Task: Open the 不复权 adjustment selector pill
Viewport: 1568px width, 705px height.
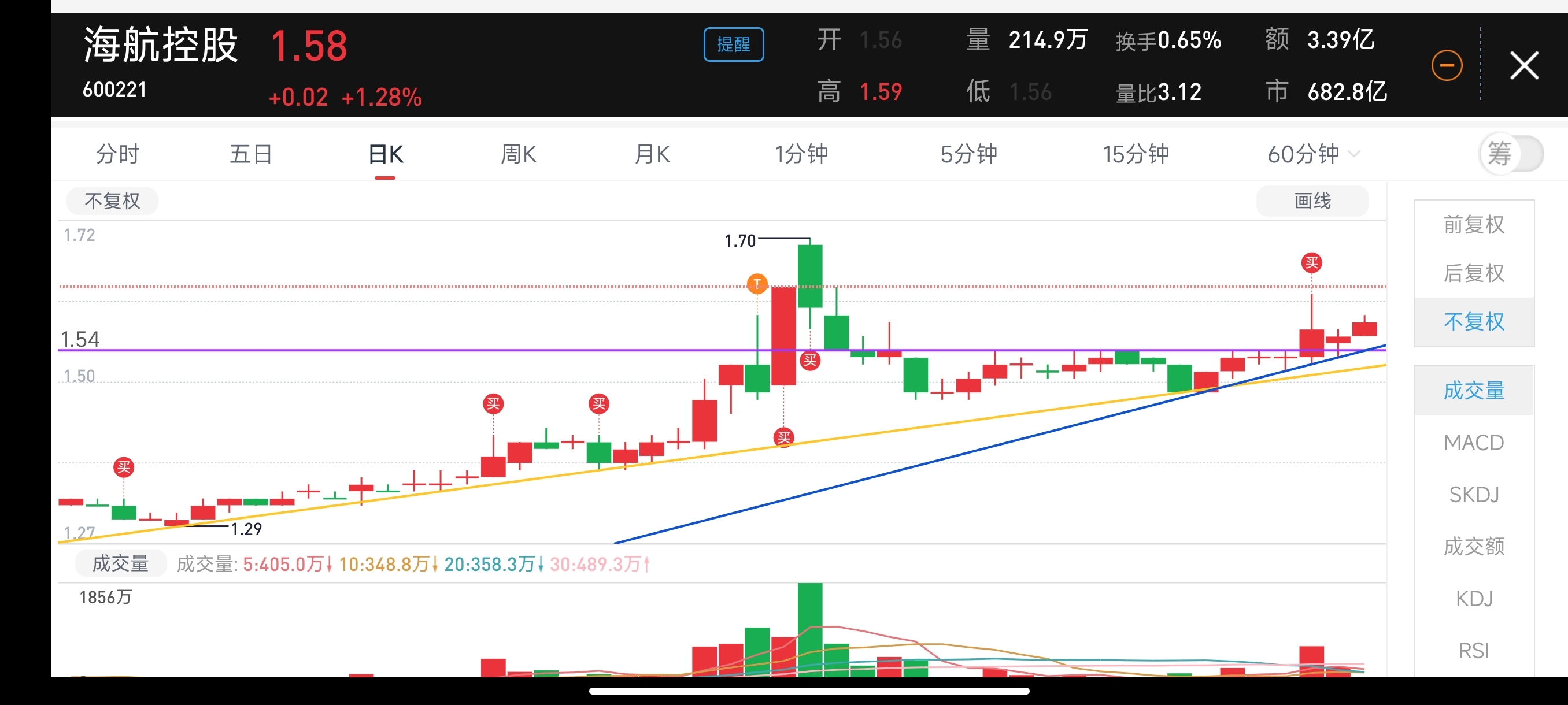Action: pyautogui.click(x=112, y=201)
